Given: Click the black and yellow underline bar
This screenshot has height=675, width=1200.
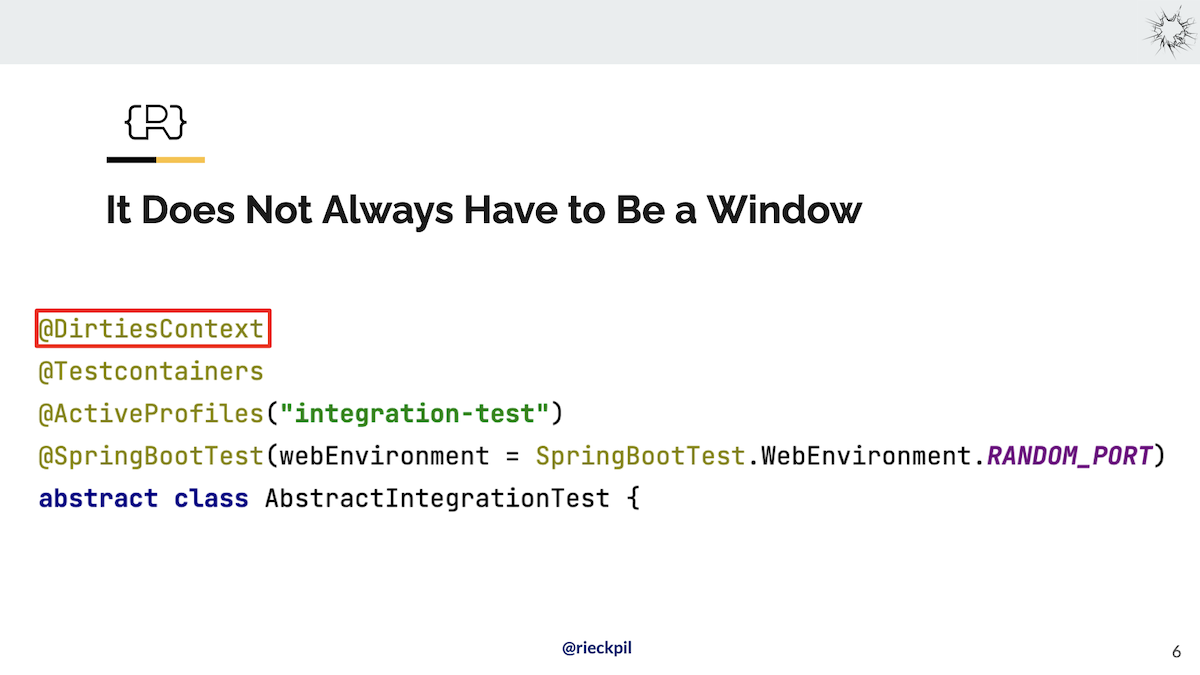Looking at the screenshot, I should 156,159.
